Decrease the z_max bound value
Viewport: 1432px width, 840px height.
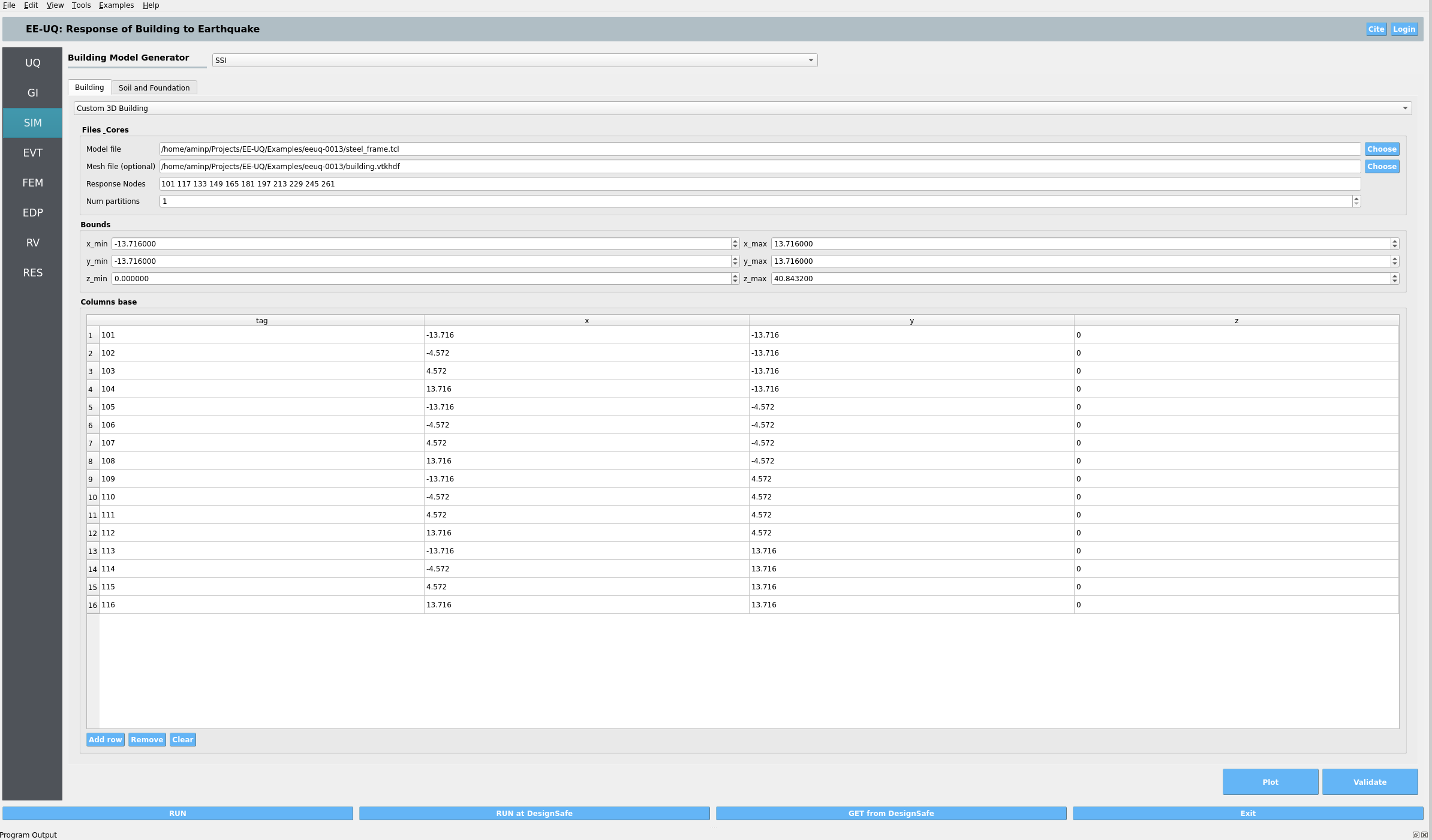(x=1395, y=281)
